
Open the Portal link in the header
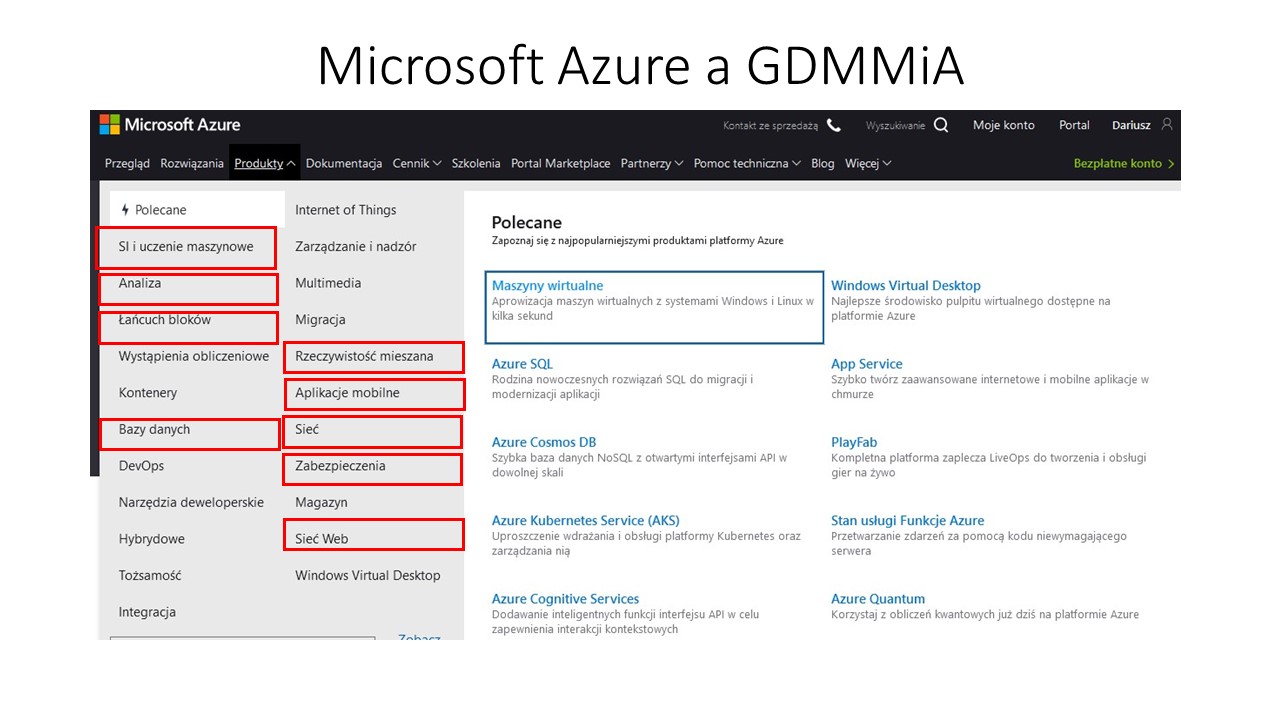point(1075,125)
